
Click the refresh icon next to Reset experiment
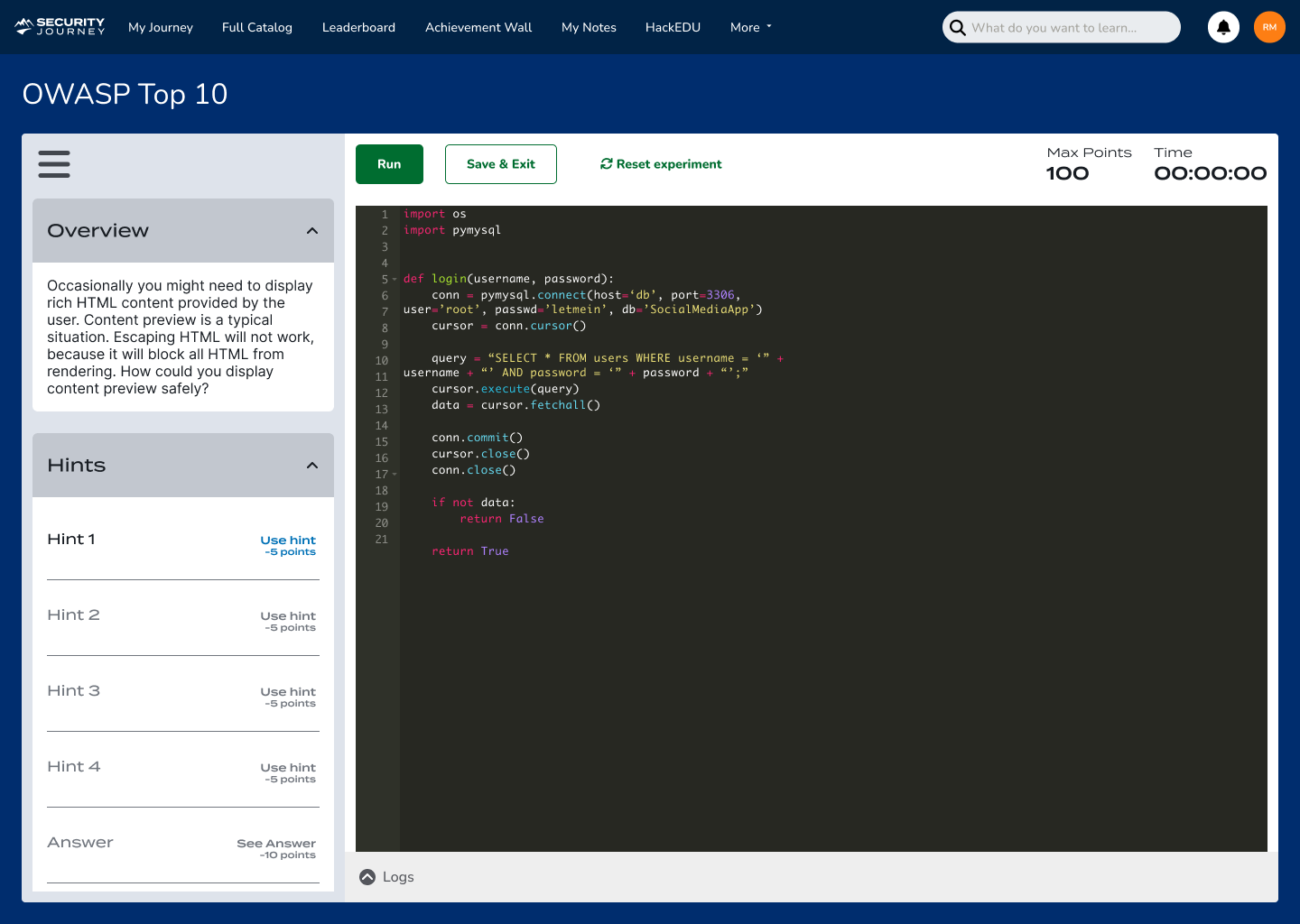click(607, 163)
